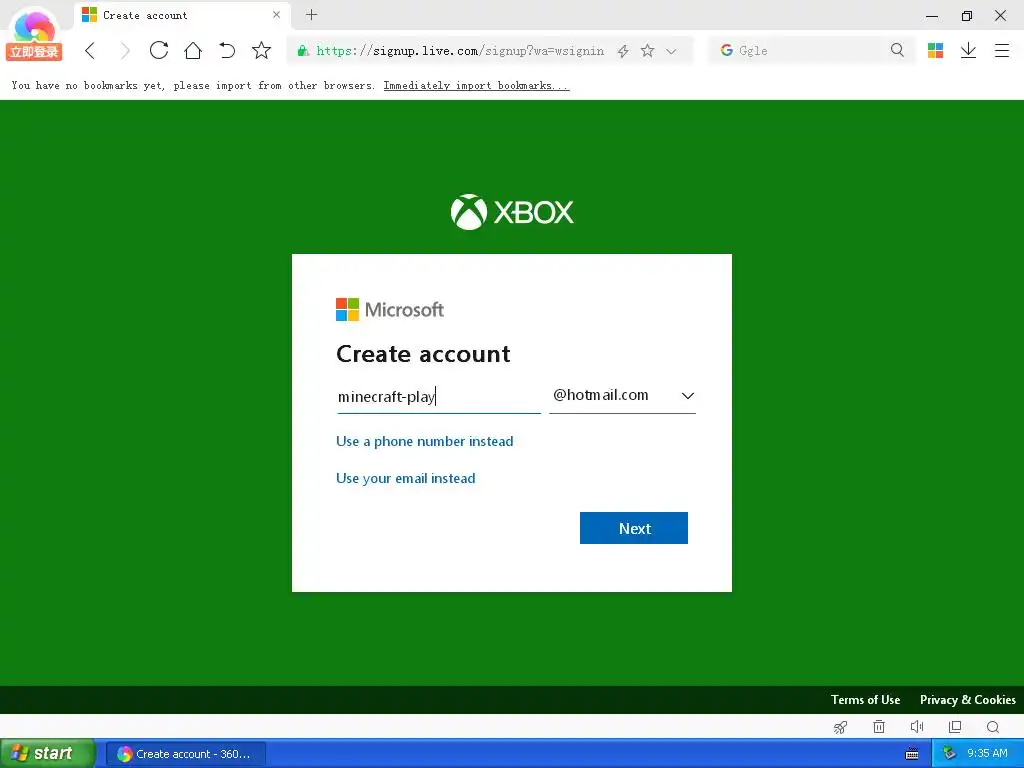Go to the home page icon
Viewport: 1024px width, 768px height.
click(x=193, y=50)
